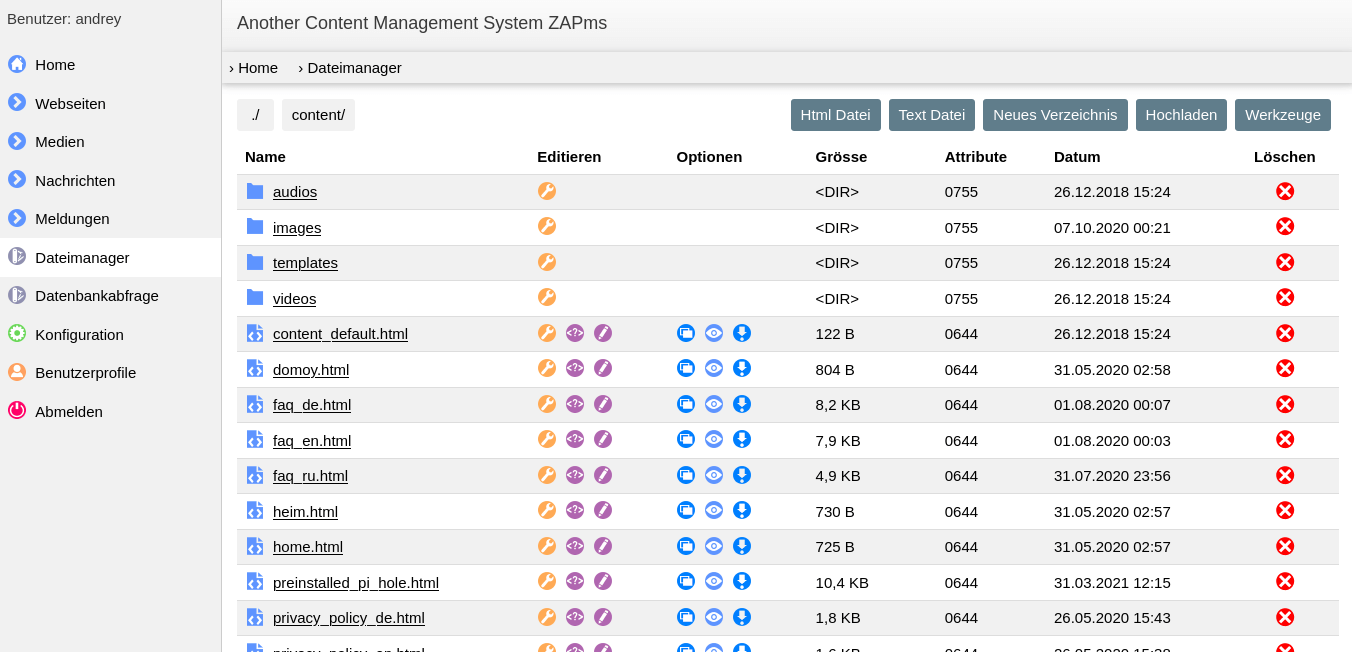Viewport: 1352px width, 652px height.
Task: Preview home.html using eye icon
Action: [x=714, y=546]
